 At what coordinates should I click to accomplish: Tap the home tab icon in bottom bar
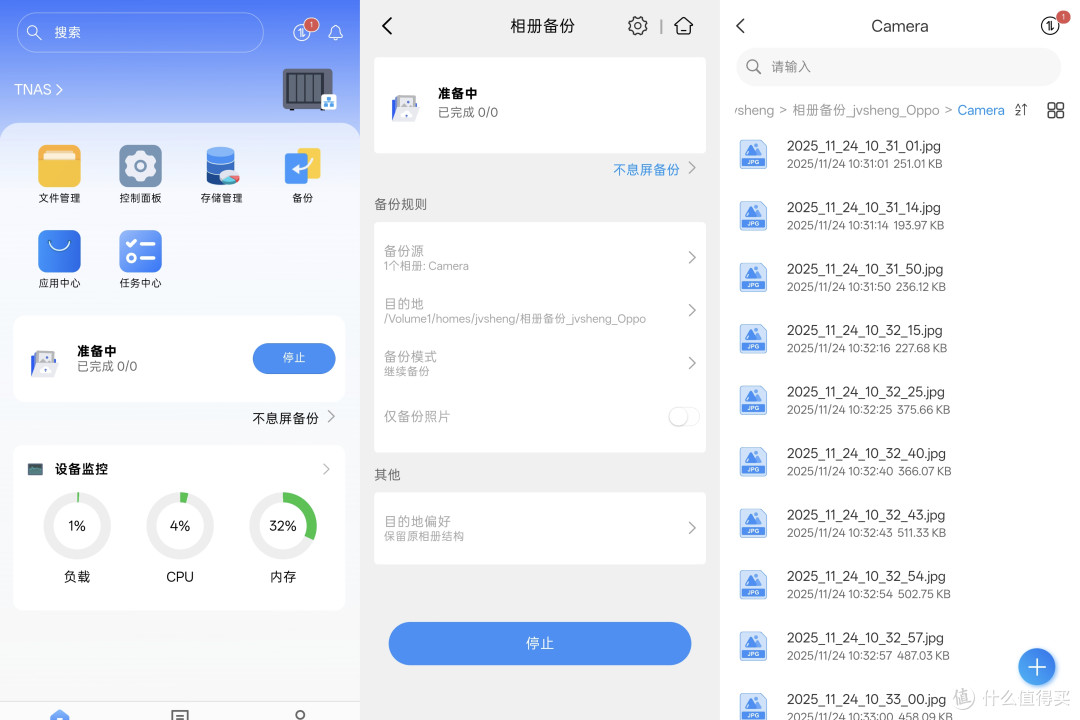point(60,714)
